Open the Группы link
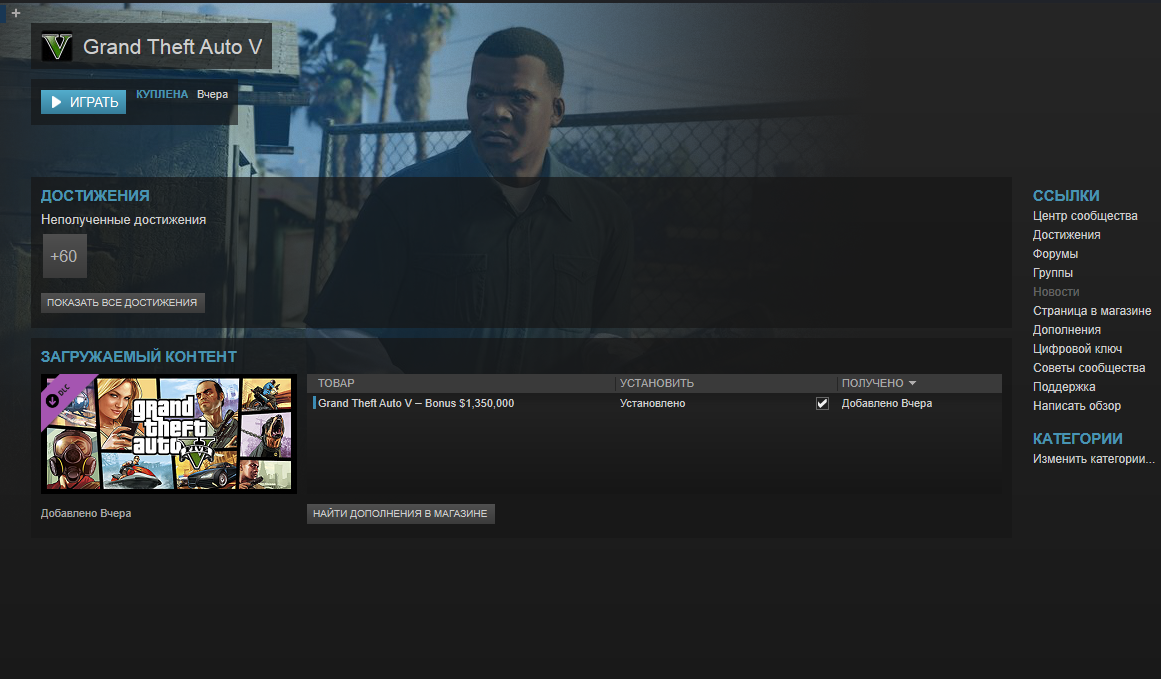The width and height of the screenshot is (1161, 679). (1053, 272)
